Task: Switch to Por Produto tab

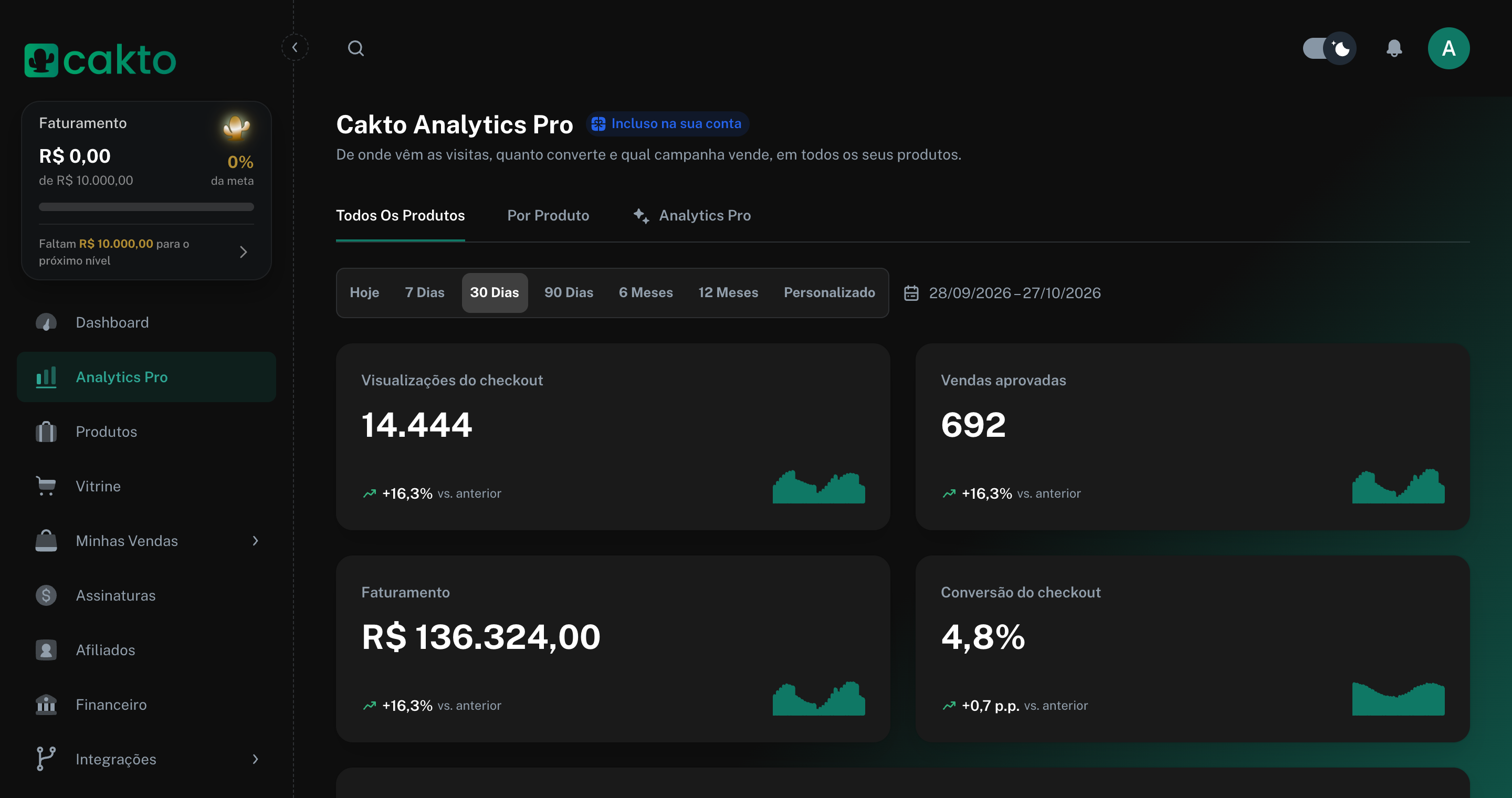Action: [548, 216]
